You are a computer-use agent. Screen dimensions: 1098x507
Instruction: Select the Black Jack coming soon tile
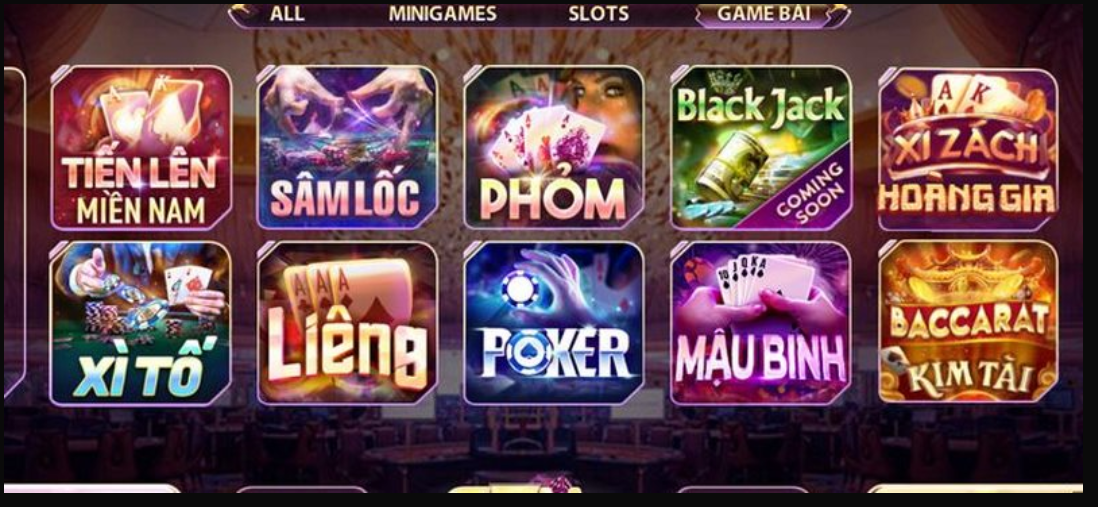point(761,148)
